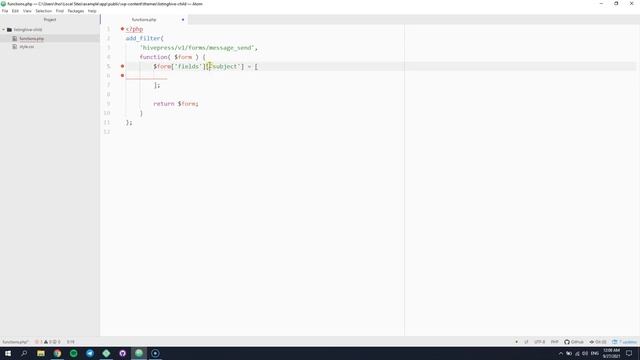Screen dimensions: 640x360
Task: Open the taskbar clock and date
Action: [611, 353]
